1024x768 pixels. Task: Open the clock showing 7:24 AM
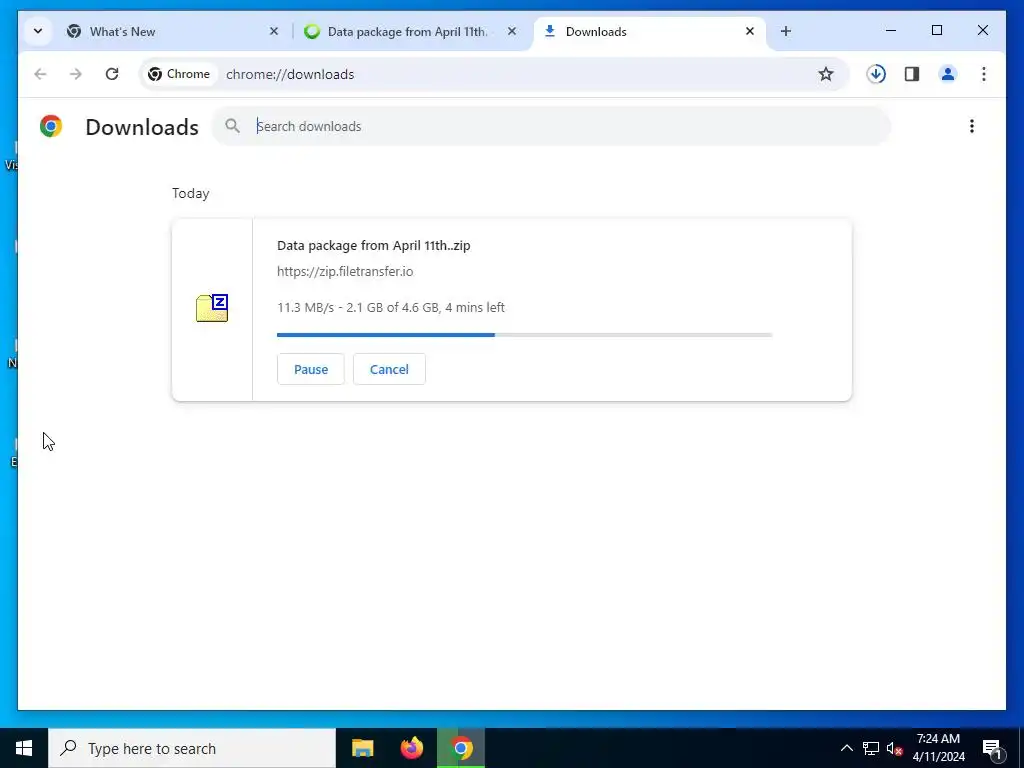click(x=938, y=748)
